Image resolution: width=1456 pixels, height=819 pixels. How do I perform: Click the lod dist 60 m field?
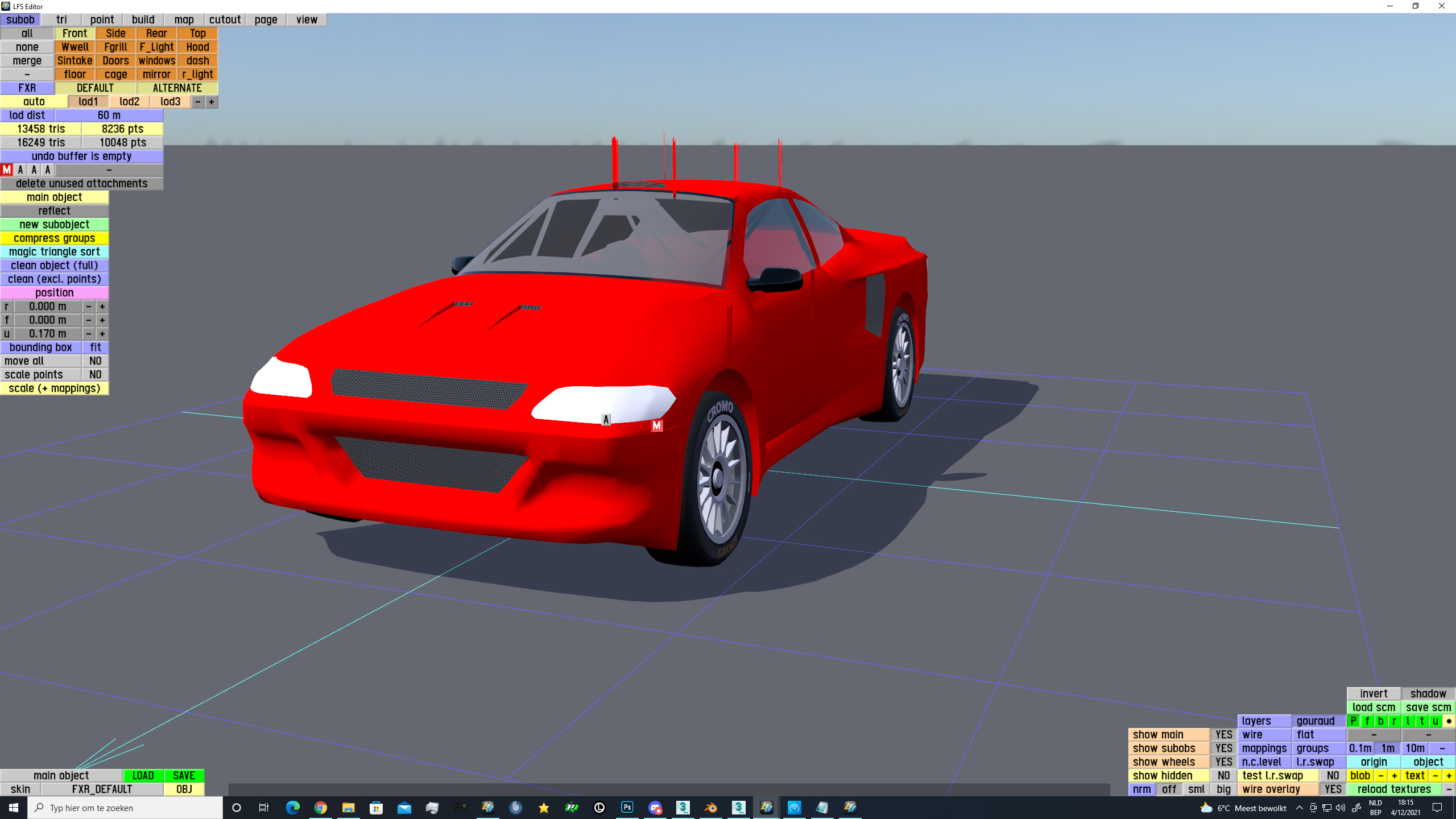coord(109,115)
